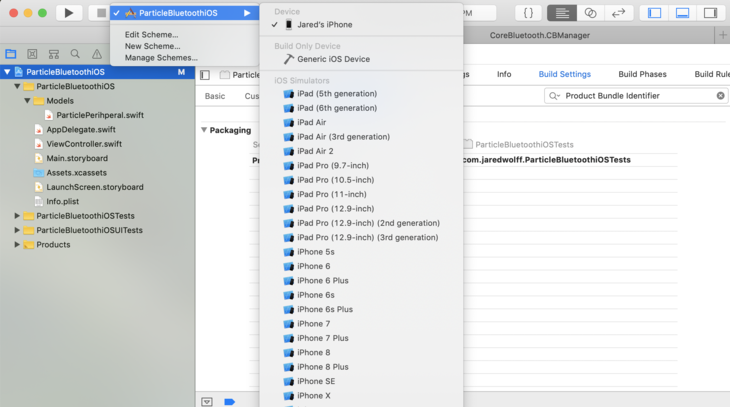730x407 pixels.
Task: Click the Stop button in the toolbar
Action: coord(99,13)
